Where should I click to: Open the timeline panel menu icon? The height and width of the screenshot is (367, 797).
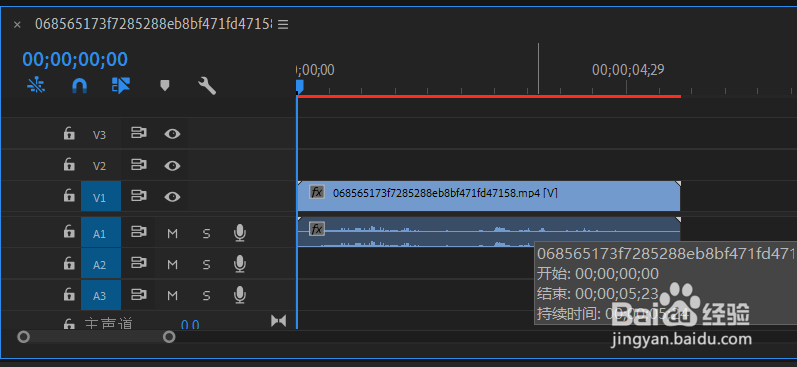coord(283,24)
